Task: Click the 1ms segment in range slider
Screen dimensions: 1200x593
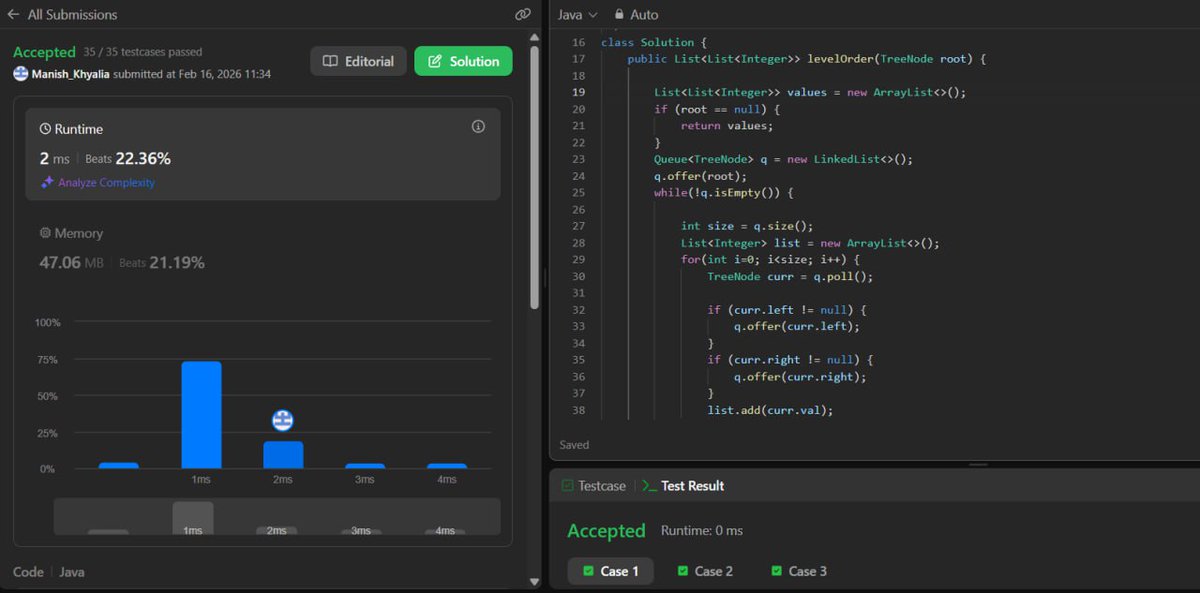Action: pos(193,518)
